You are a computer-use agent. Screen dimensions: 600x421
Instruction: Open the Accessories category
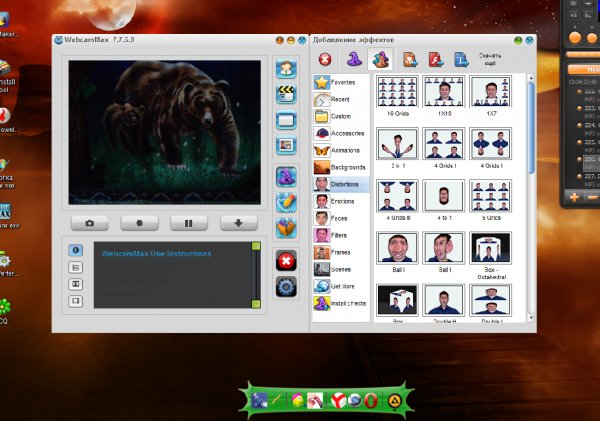[341, 133]
